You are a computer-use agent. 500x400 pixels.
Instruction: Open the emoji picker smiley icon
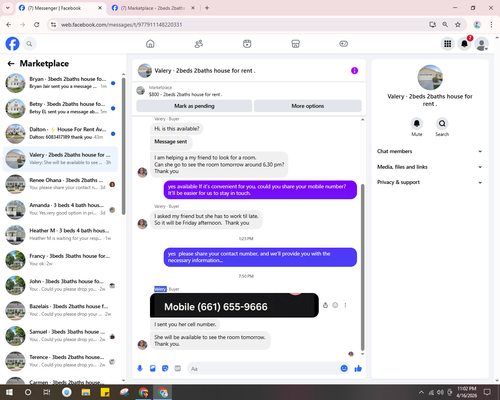point(344,368)
